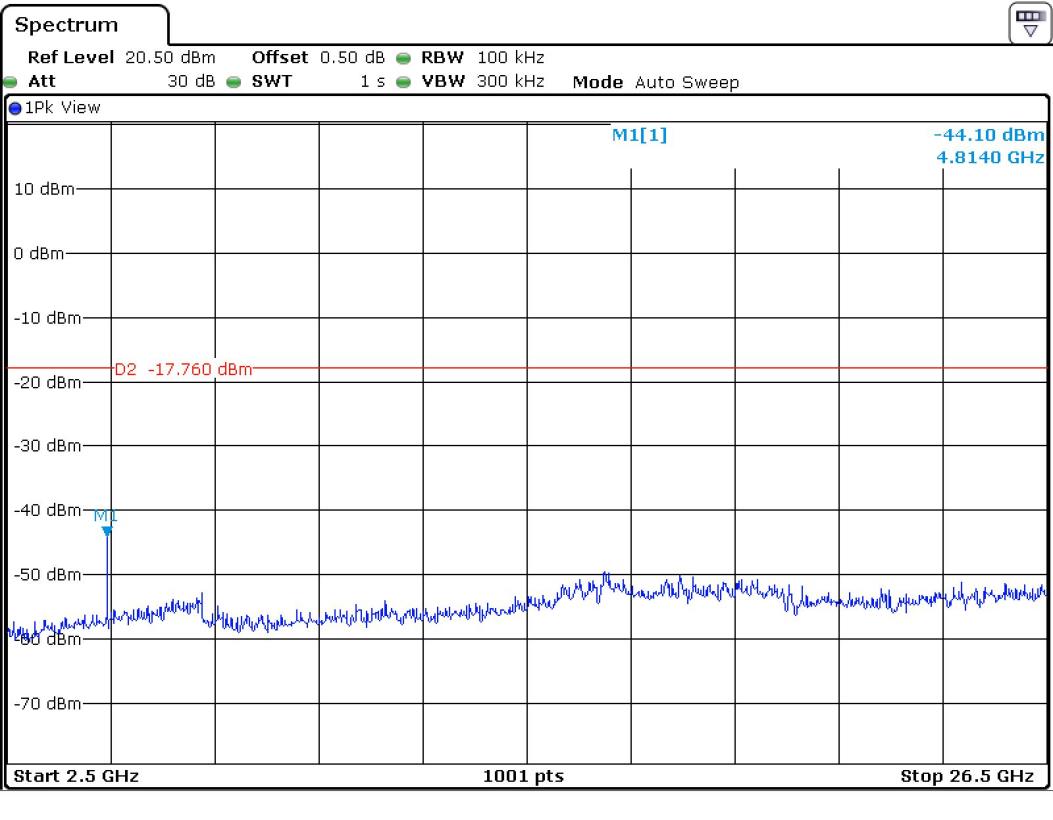Viewport: 1053px width, 820px height.
Task: Click the RBW 100 kHz value
Action: click(x=510, y=58)
